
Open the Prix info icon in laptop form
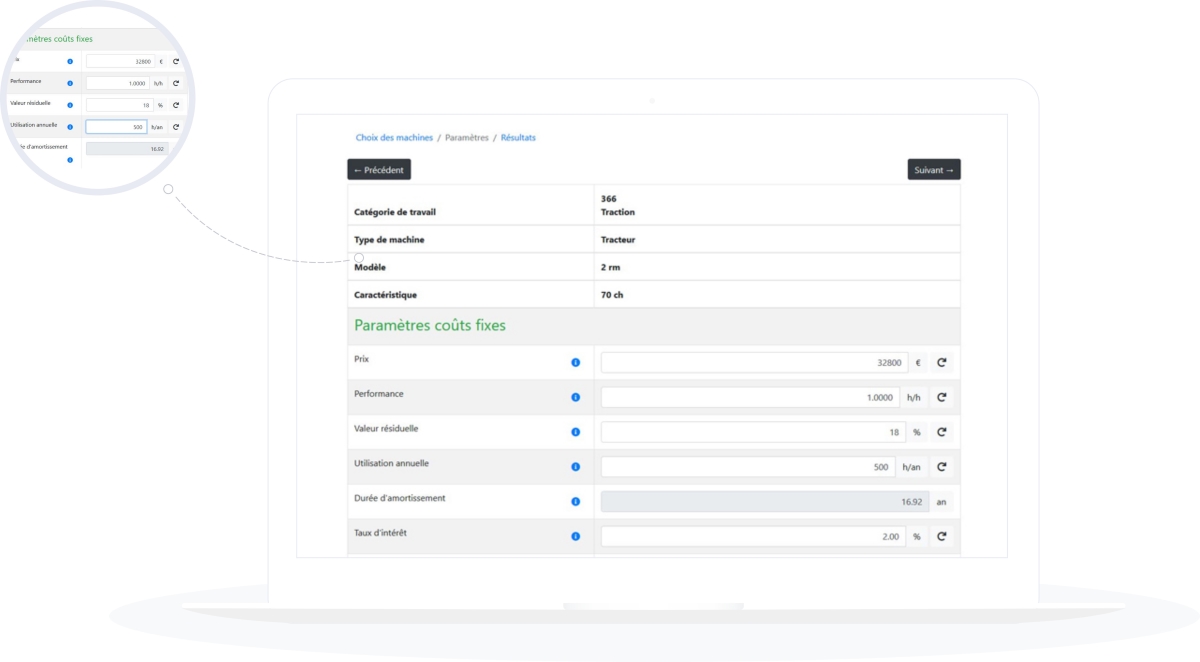click(575, 363)
